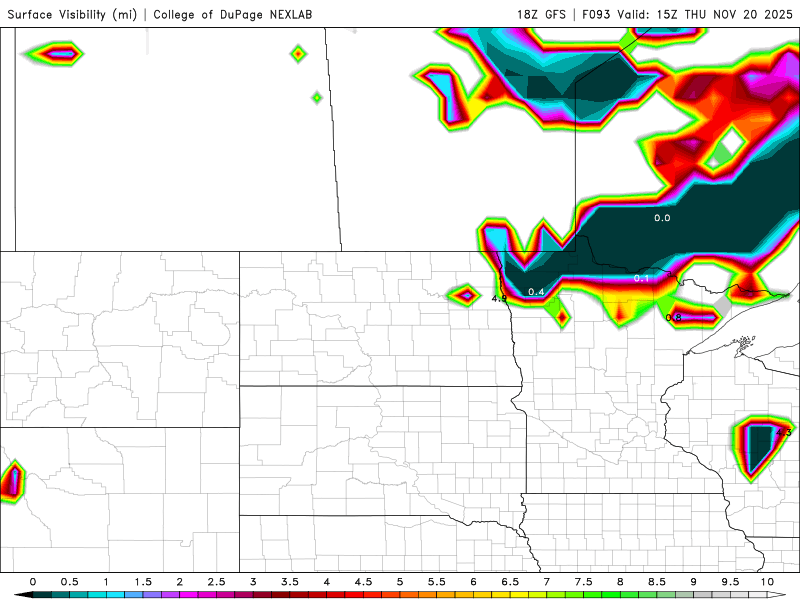The height and width of the screenshot is (600, 800).
Task: Click the '0.4' visibility value on map
Action: 536,292
